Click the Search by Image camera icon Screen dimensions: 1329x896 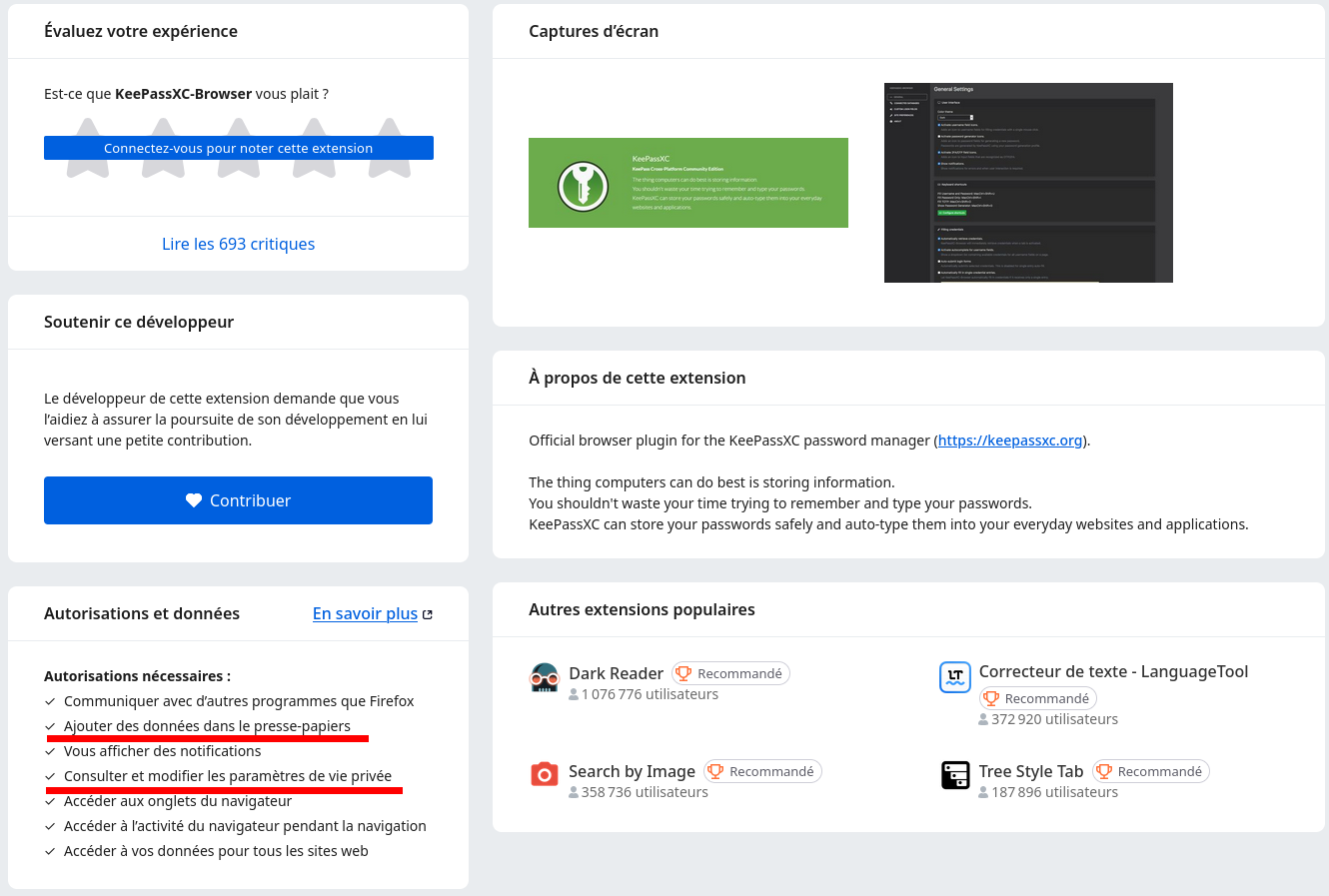point(544,774)
